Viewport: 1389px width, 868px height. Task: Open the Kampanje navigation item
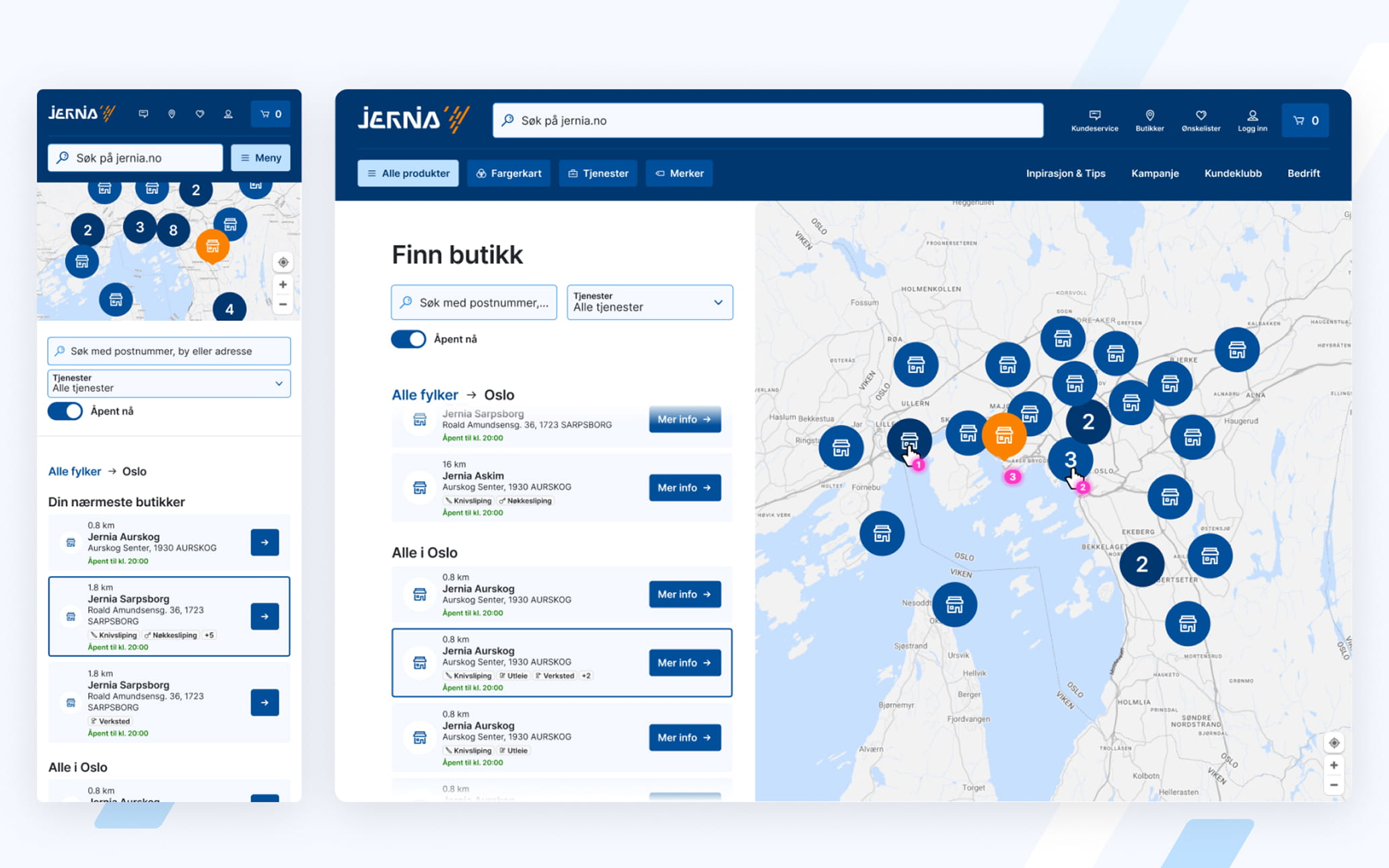1155,173
